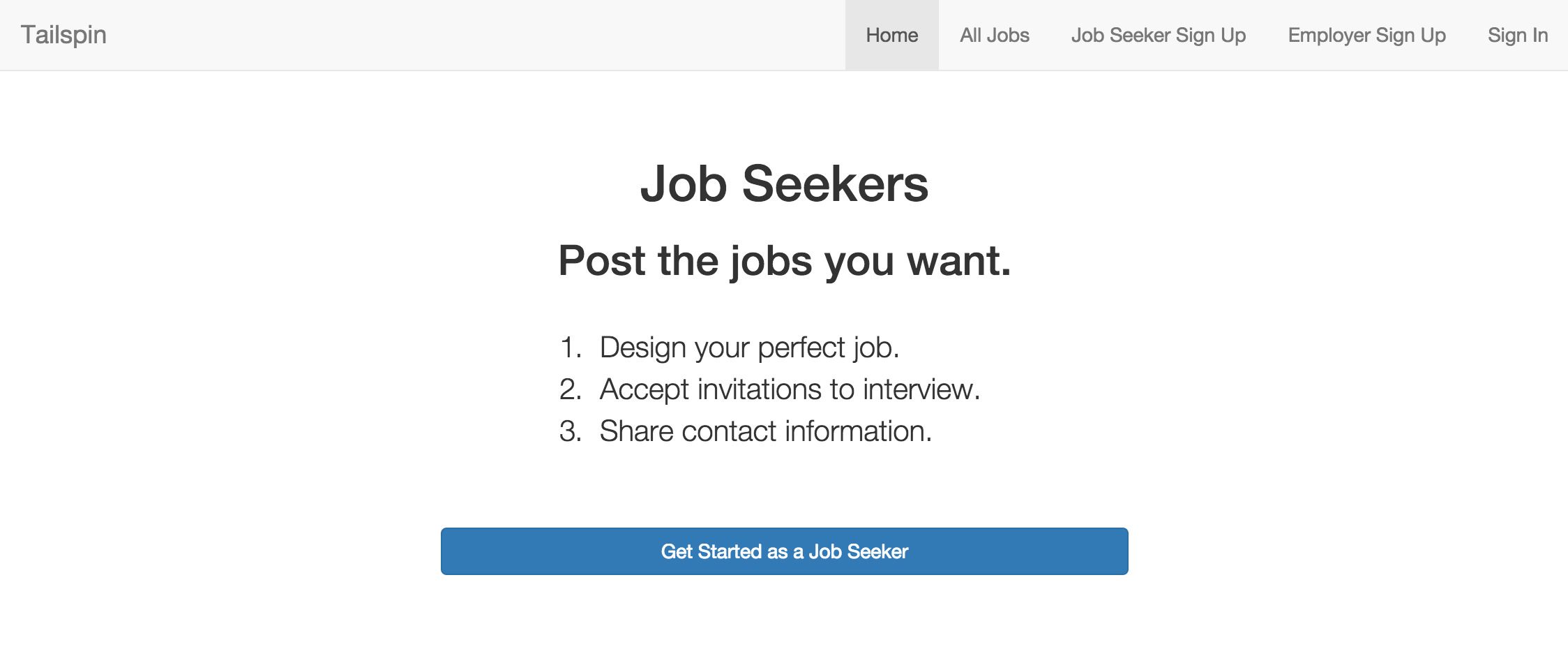Click the word 'want' in the subheading

[954, 261]
